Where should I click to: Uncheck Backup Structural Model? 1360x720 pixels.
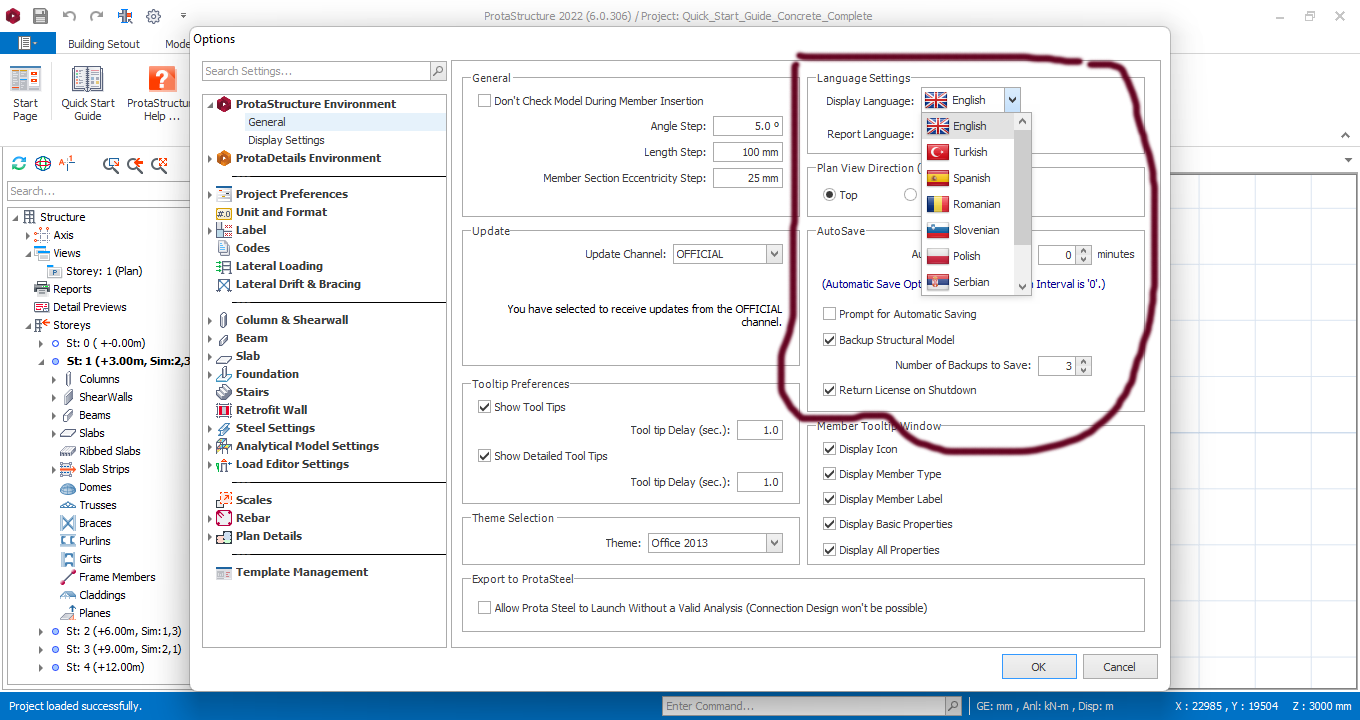(x=830, y=340)
